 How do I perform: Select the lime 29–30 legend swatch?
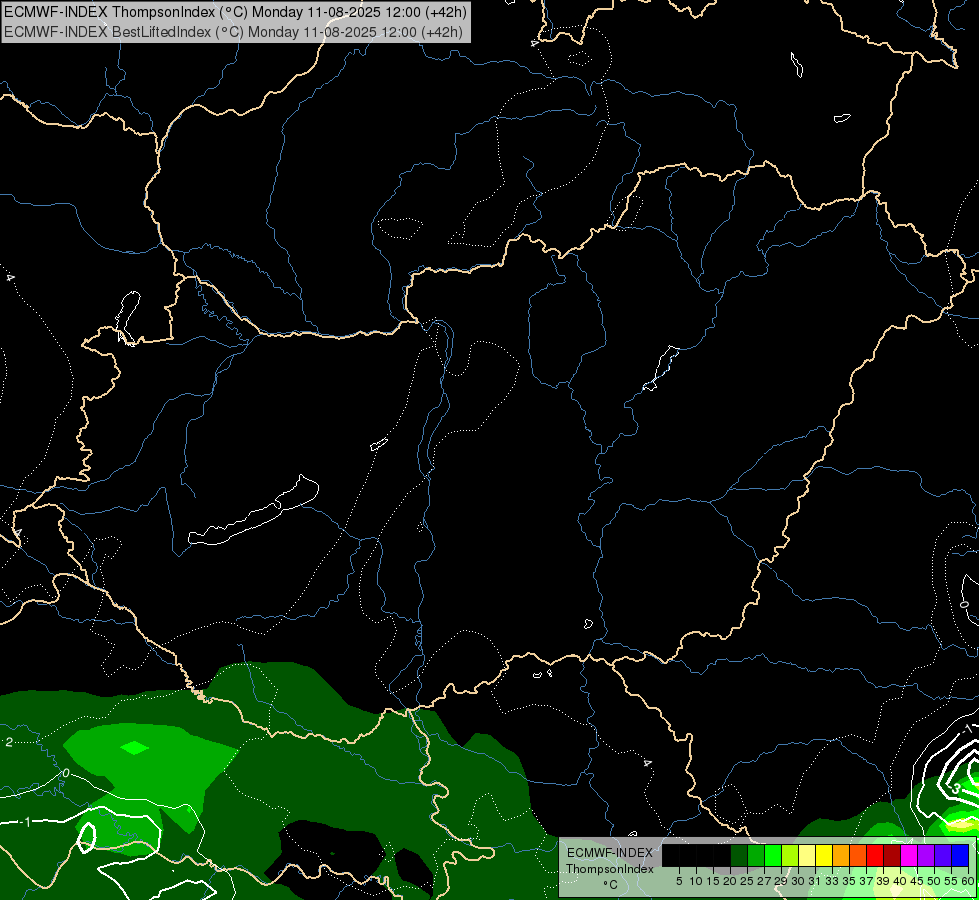pyautogui.click(x=790, y=855)
